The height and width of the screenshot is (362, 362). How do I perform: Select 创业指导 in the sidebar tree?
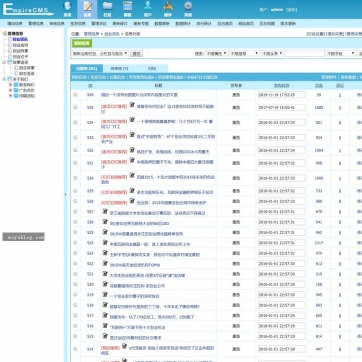pos(20,45)
